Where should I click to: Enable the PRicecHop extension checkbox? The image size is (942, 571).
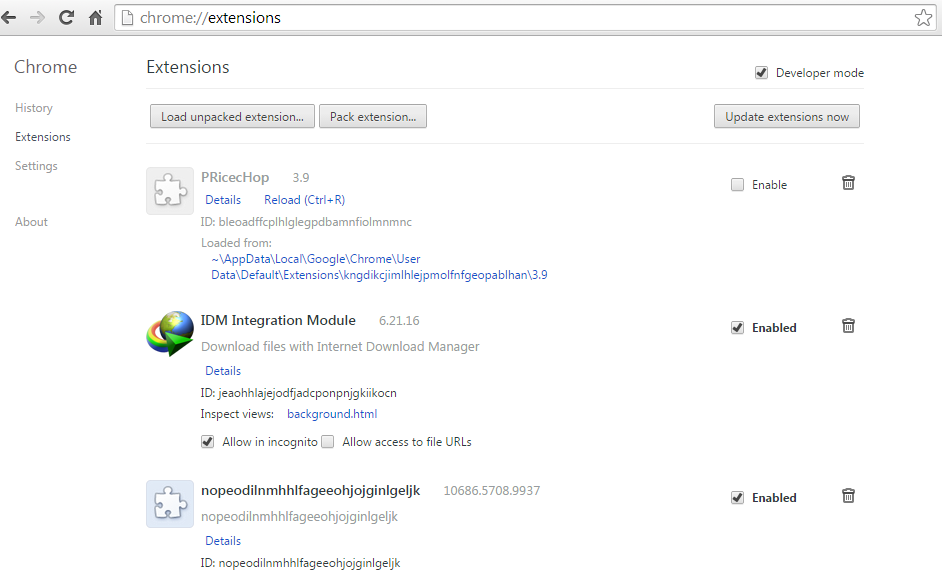(x=737, y=185)
